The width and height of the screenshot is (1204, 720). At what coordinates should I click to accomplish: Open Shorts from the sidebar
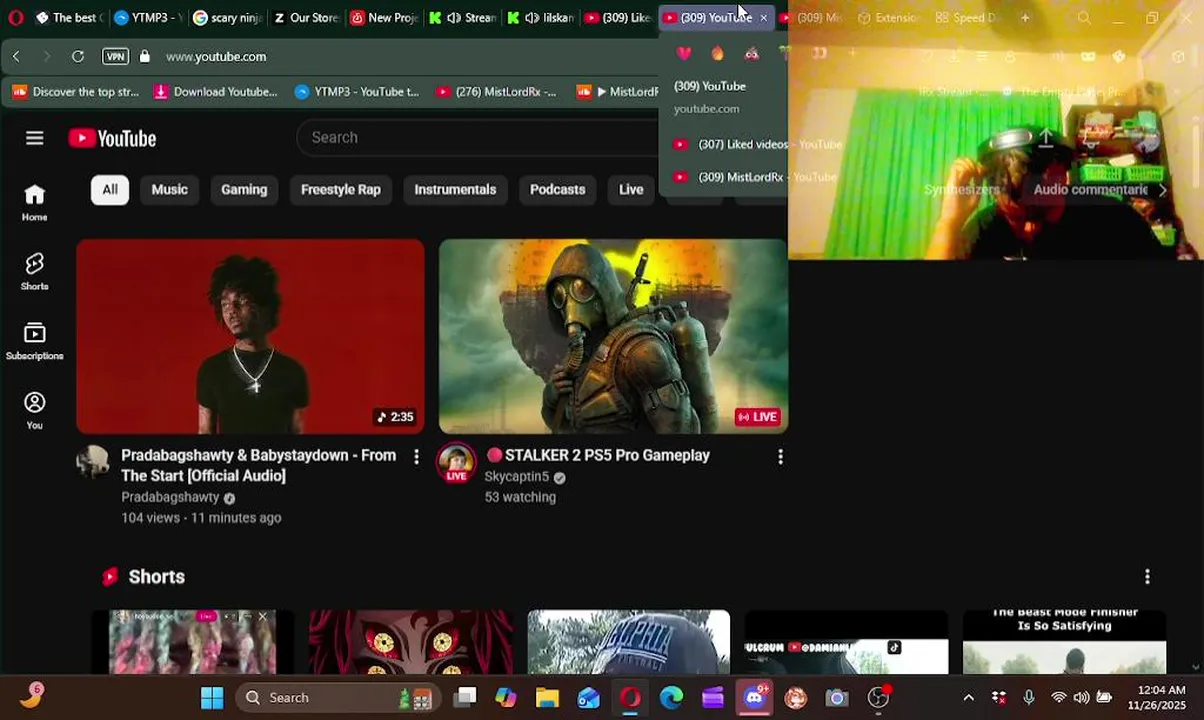35,271
